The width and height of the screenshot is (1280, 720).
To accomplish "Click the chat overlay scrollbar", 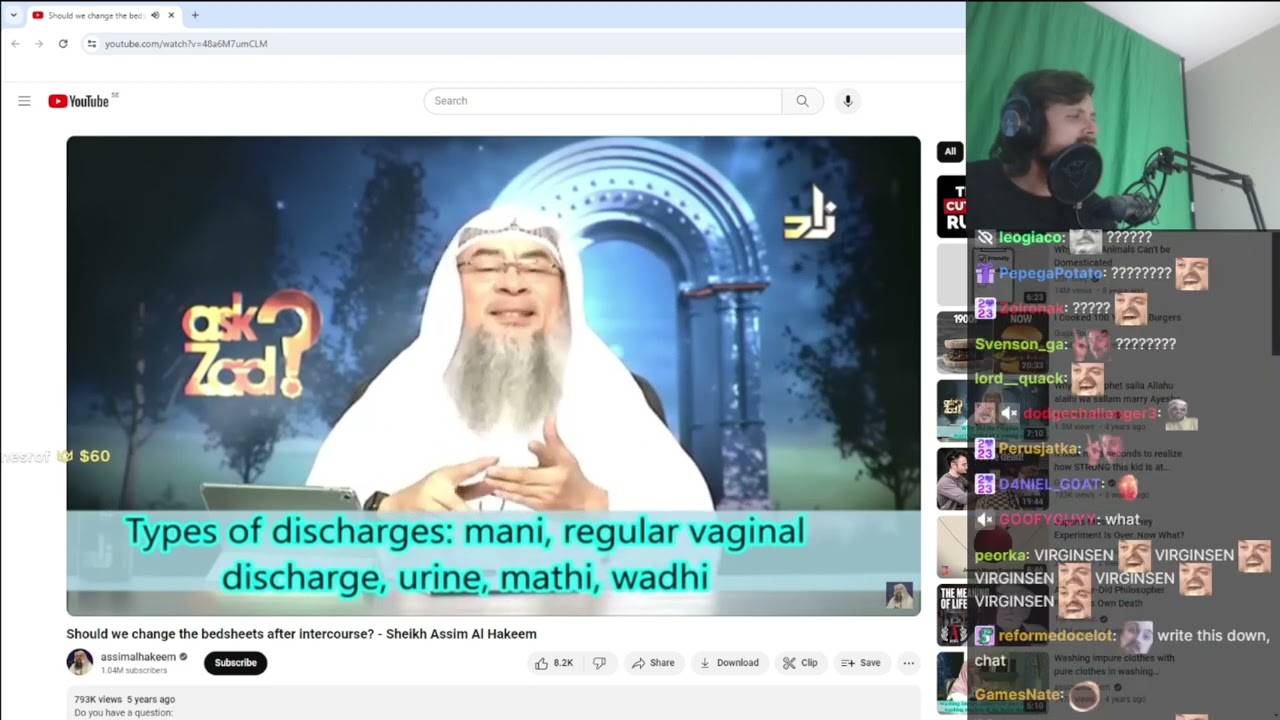I will point(1275,294).
